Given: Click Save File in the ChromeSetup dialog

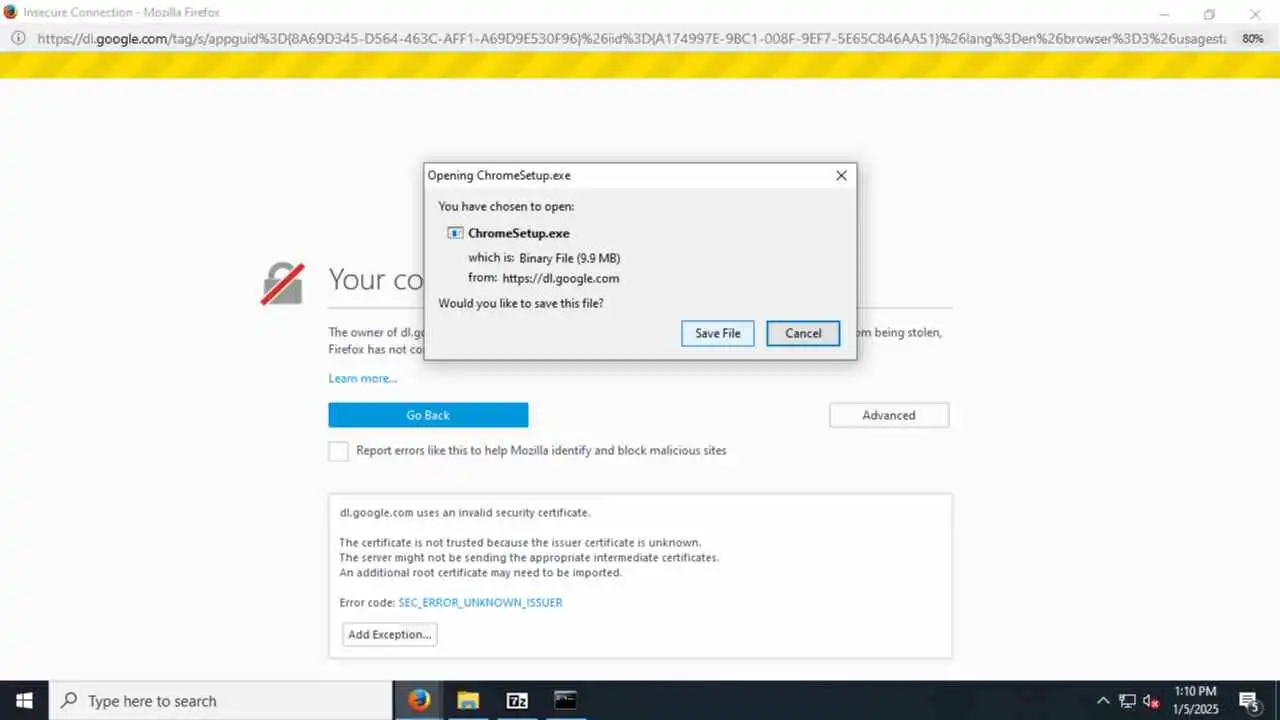Looking at the screenshot, I should [718, 333].
